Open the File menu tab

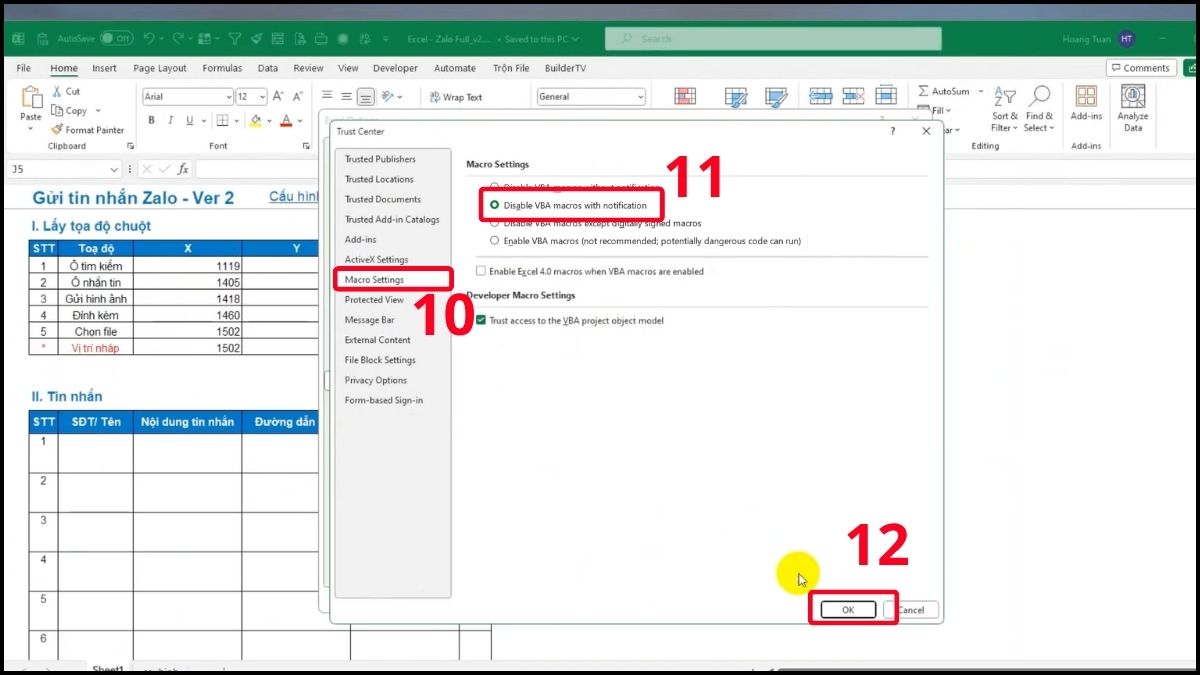pos(24,68)
